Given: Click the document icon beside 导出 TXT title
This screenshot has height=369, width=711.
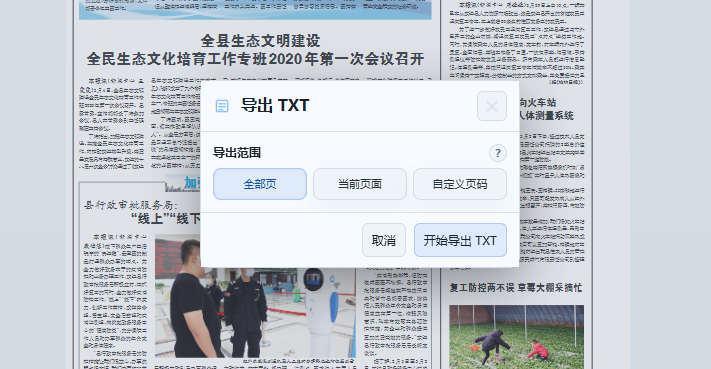Looking at the screenshot, I should [222, 106].
